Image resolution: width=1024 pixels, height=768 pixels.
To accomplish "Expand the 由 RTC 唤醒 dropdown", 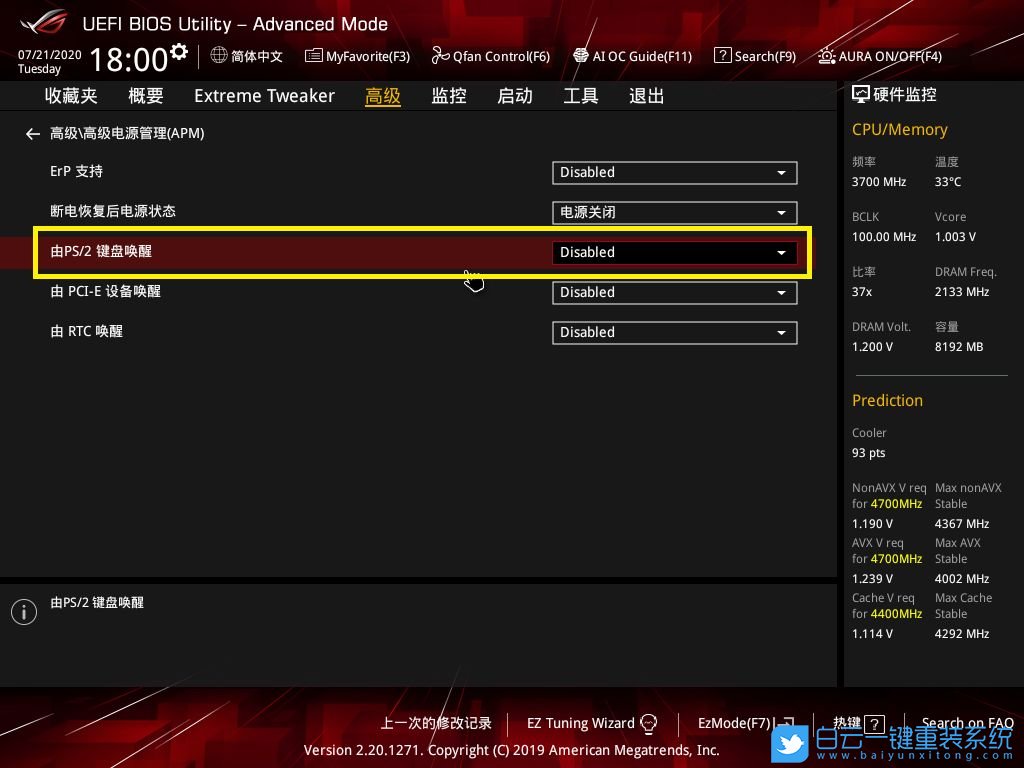I will (674, 333).
